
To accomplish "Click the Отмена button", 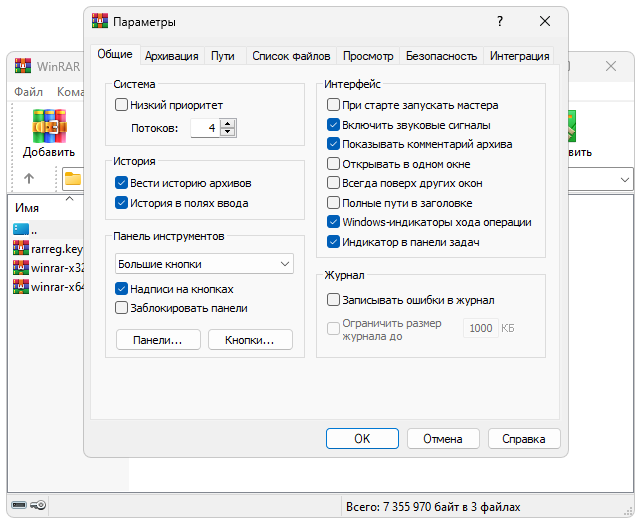I will click(443, 438).
